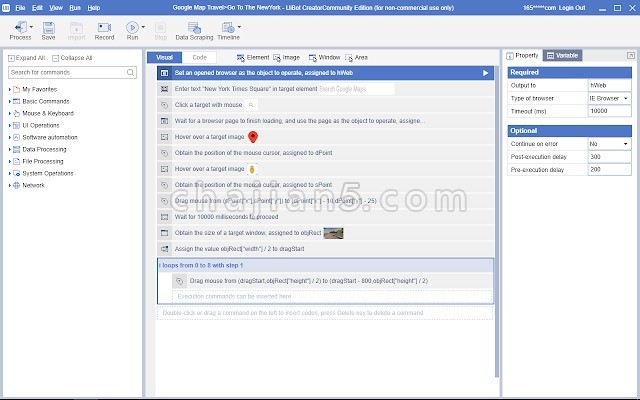Image resolution: width=640 pixels, height=400 pixels.
Task: Click the Timeout (ms) value field
Action: click(609, 111)
